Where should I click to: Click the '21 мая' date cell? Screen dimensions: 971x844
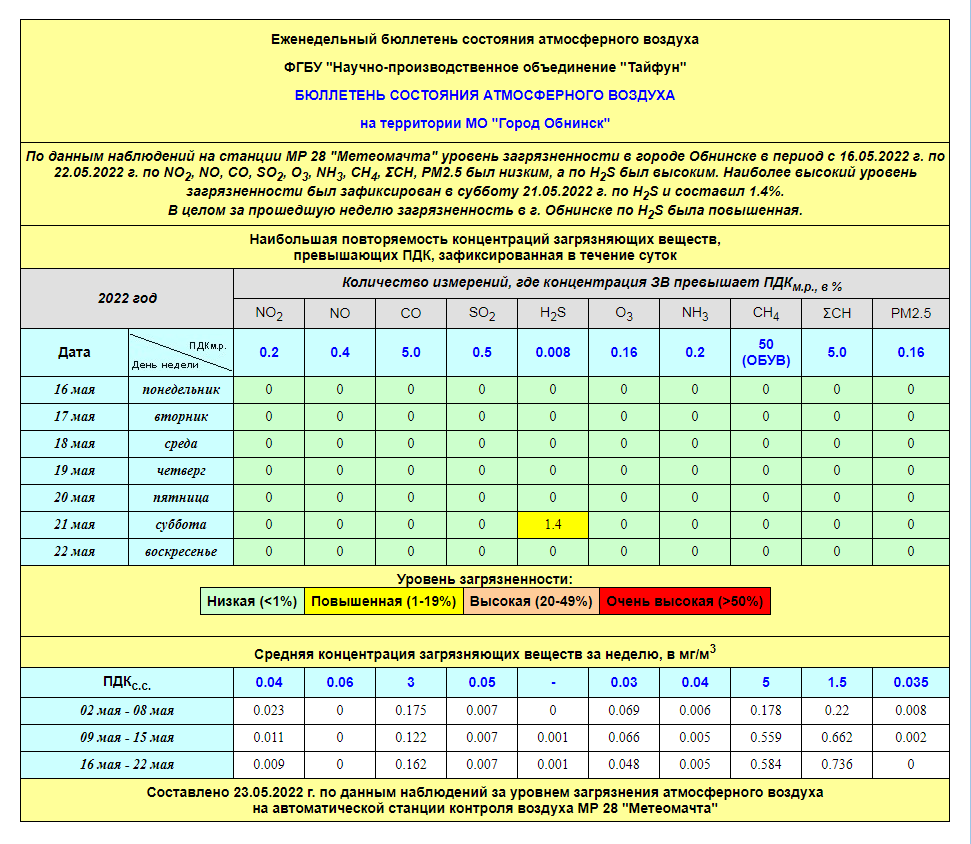coord(75,524)
